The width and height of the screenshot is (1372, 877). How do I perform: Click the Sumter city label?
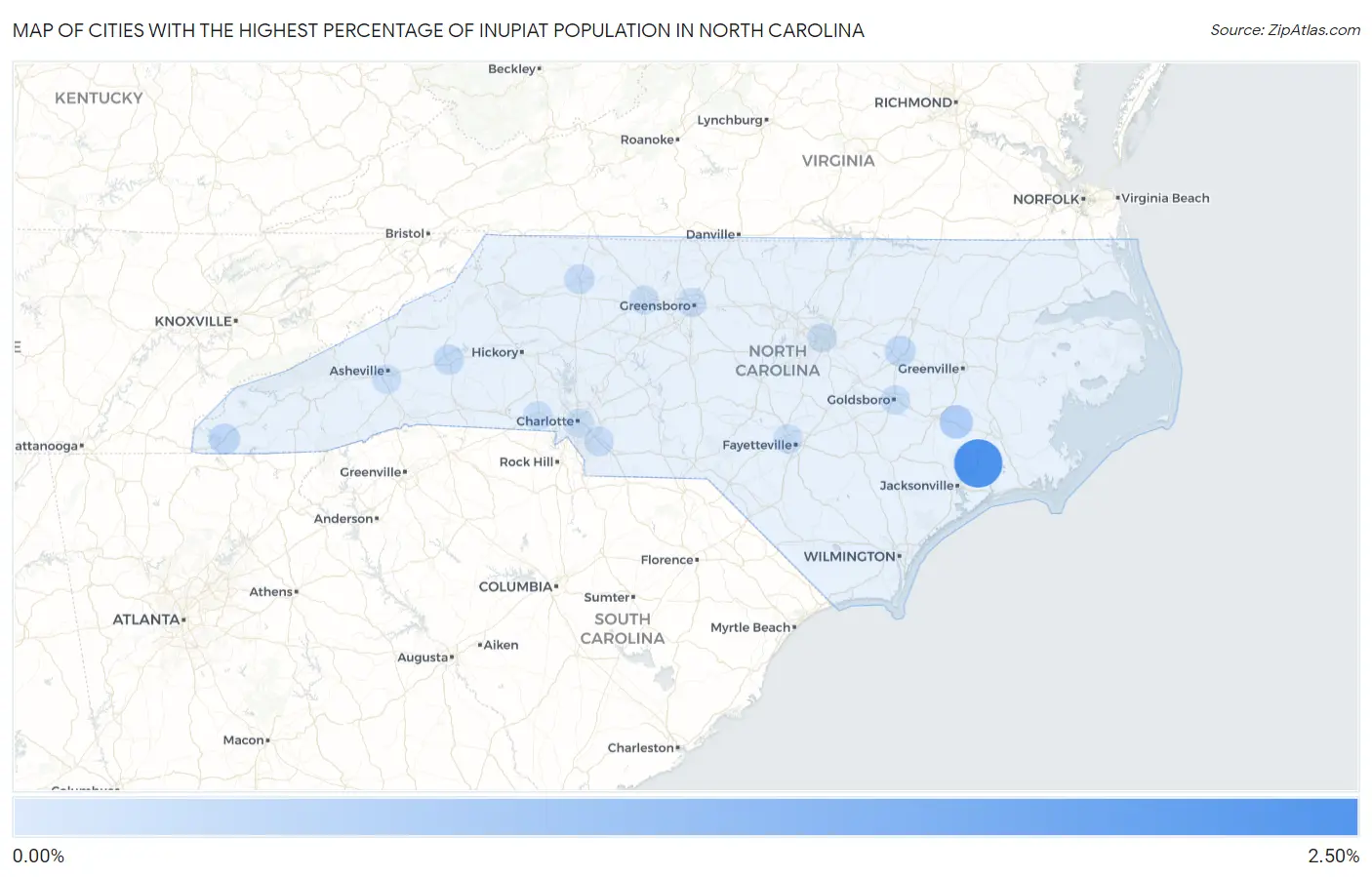pos(607,597)
